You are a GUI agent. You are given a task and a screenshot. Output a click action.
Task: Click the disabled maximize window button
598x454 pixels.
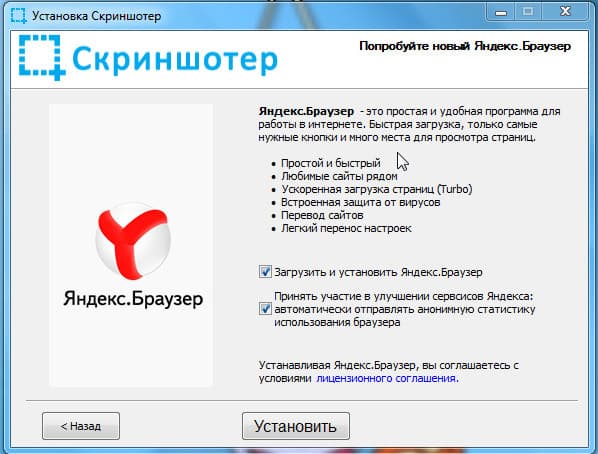tap(528, 12)
